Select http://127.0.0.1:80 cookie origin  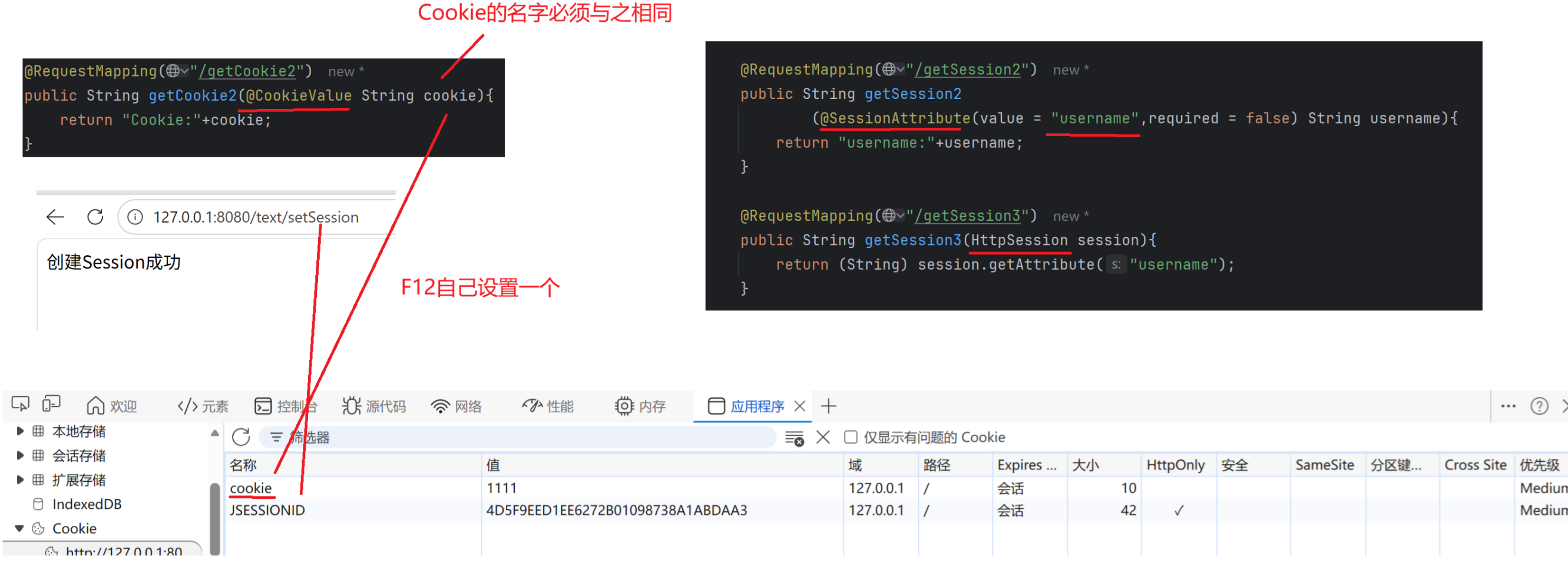124,551
